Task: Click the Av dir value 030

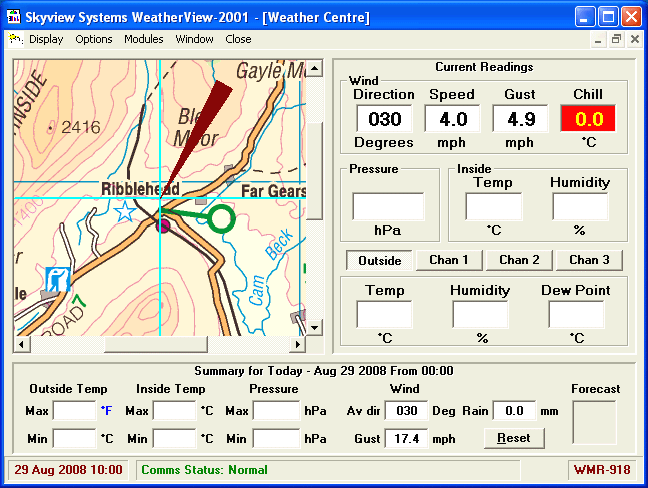Action: click(407, 411)
